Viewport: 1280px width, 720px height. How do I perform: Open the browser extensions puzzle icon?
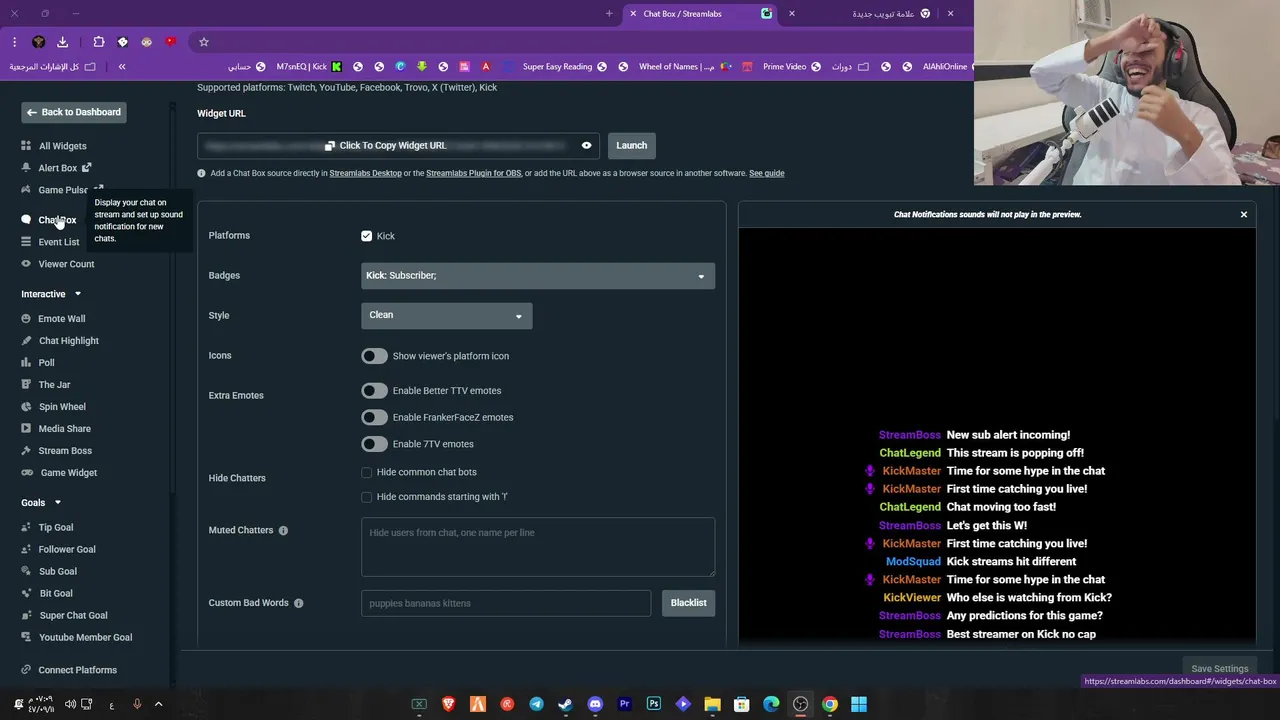[x=98, y=42]
